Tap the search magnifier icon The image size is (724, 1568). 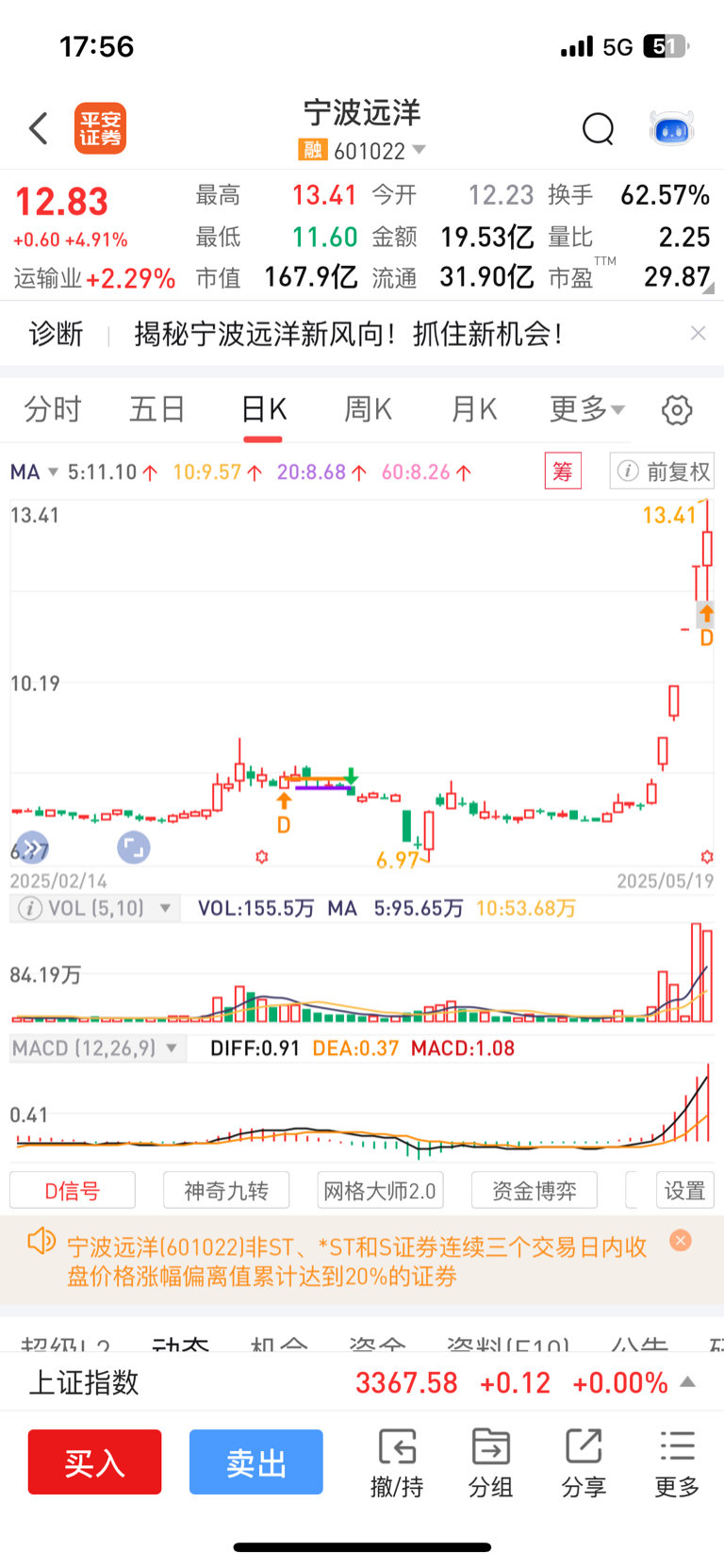(598, 128)
